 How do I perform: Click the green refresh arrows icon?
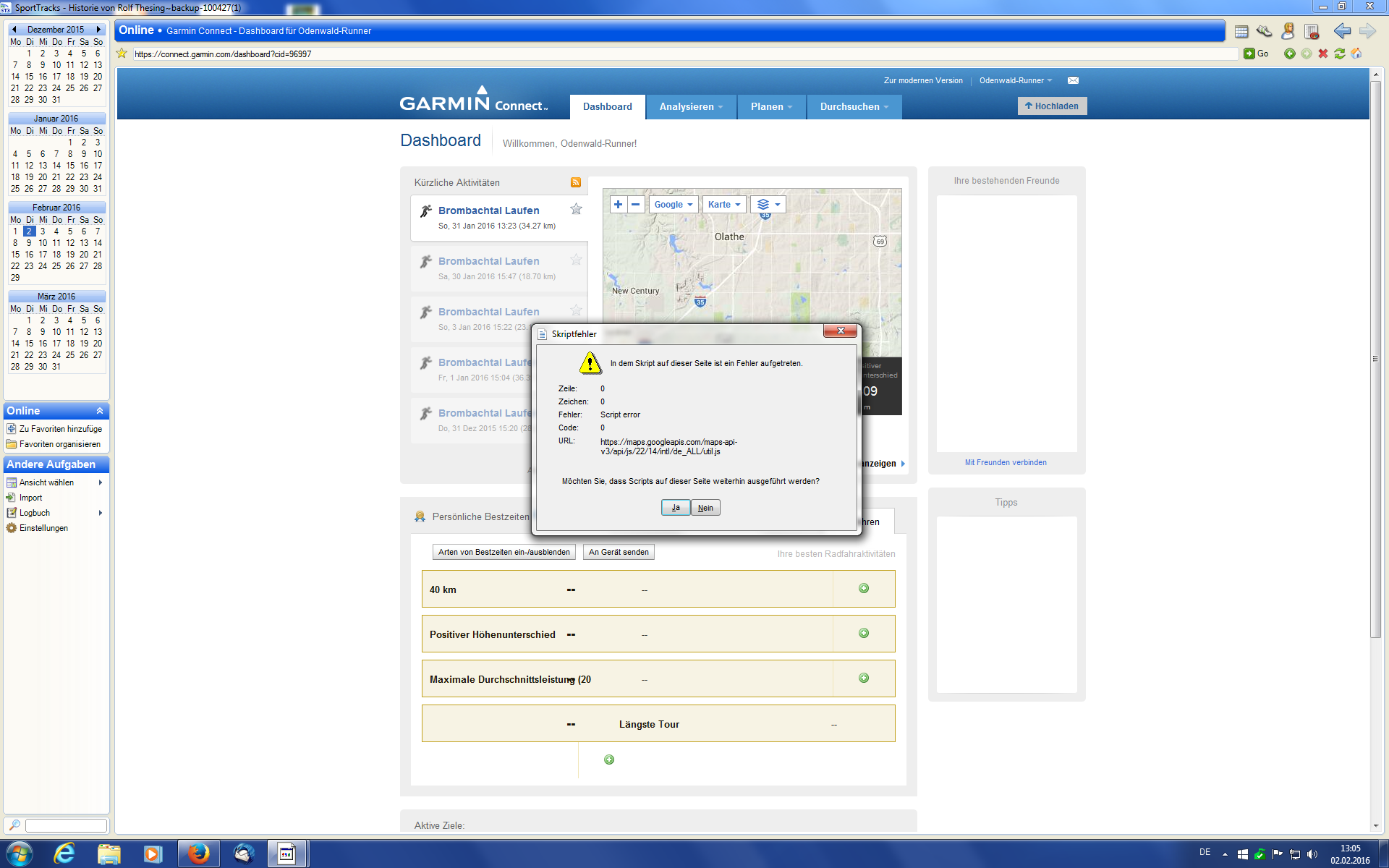pos(1340,54)
